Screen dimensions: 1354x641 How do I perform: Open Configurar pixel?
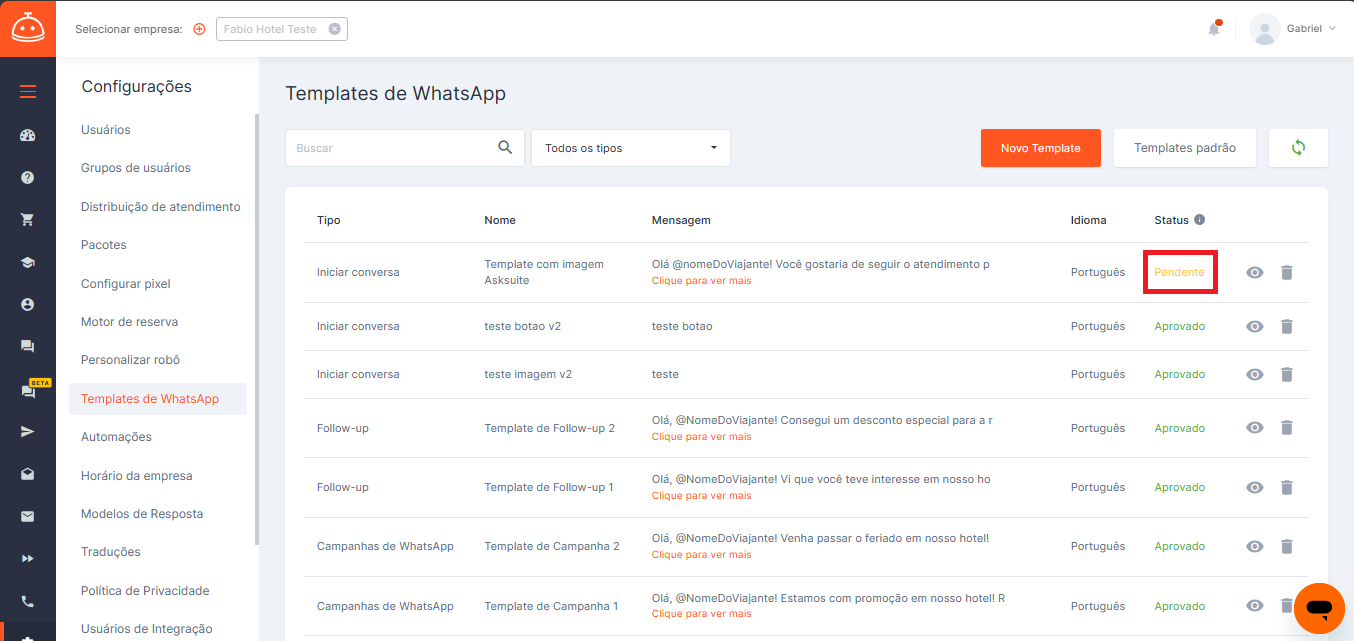click(x=126, y=284)
